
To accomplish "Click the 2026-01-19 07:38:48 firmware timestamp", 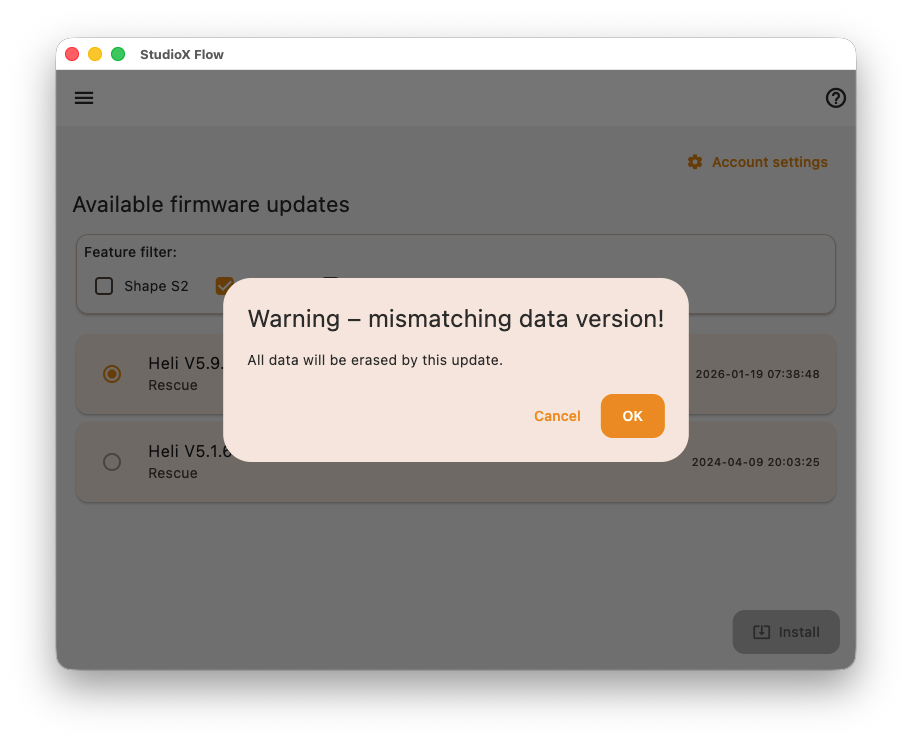I will click(x=757, y=374).
